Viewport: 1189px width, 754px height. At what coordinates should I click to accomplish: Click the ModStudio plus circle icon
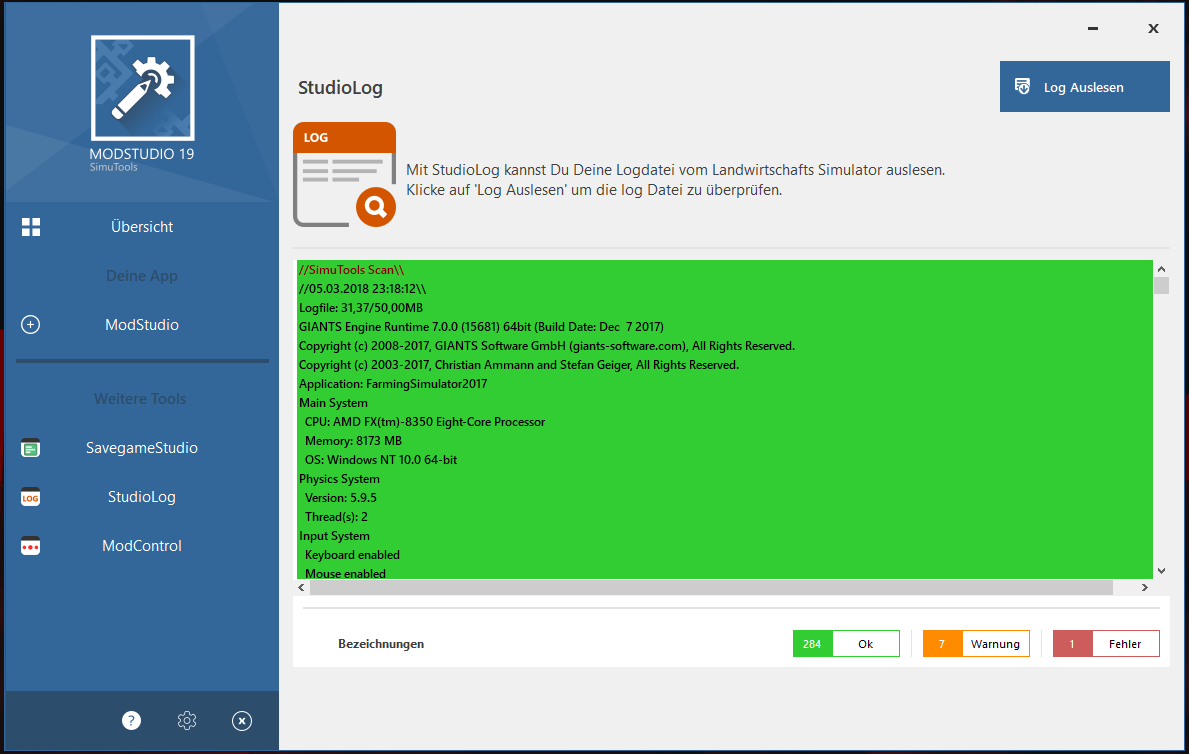31,325
